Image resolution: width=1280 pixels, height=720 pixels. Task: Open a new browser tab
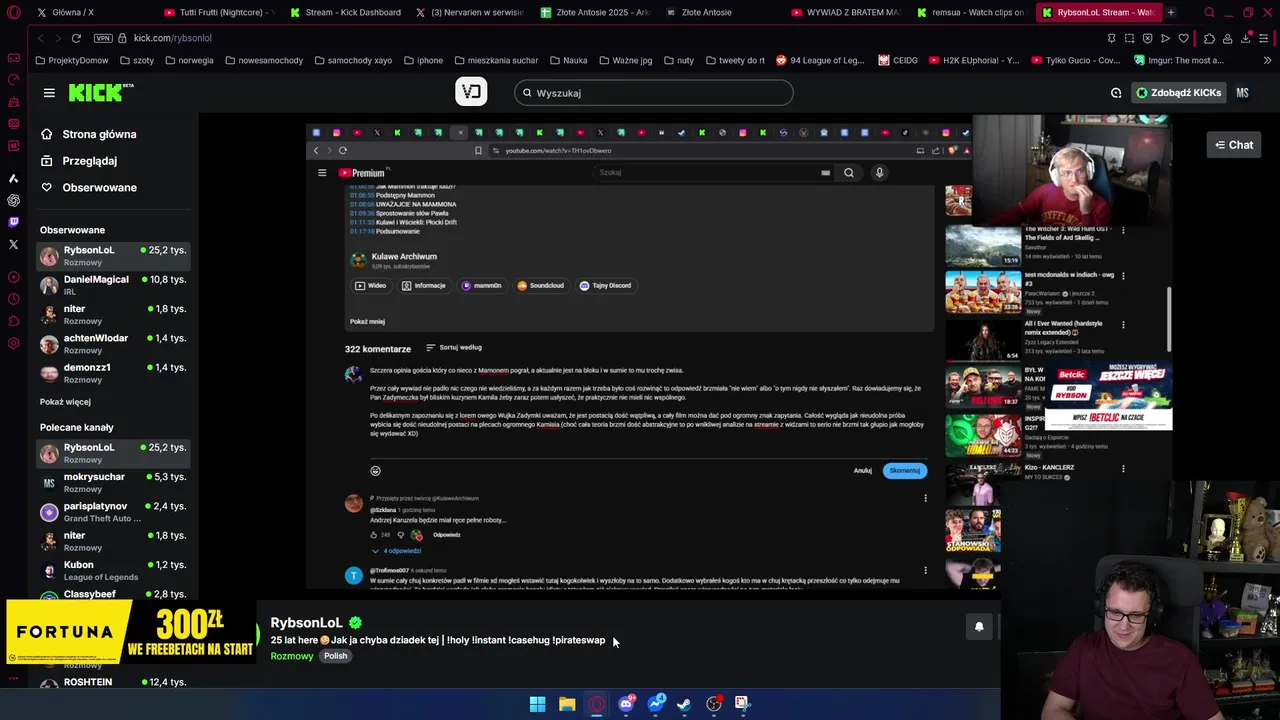pos(1171,12)
